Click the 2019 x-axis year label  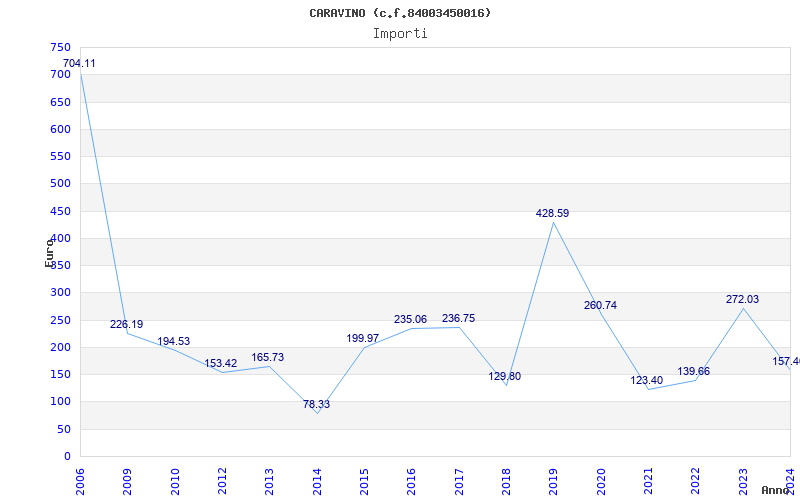tap(554, 482)
